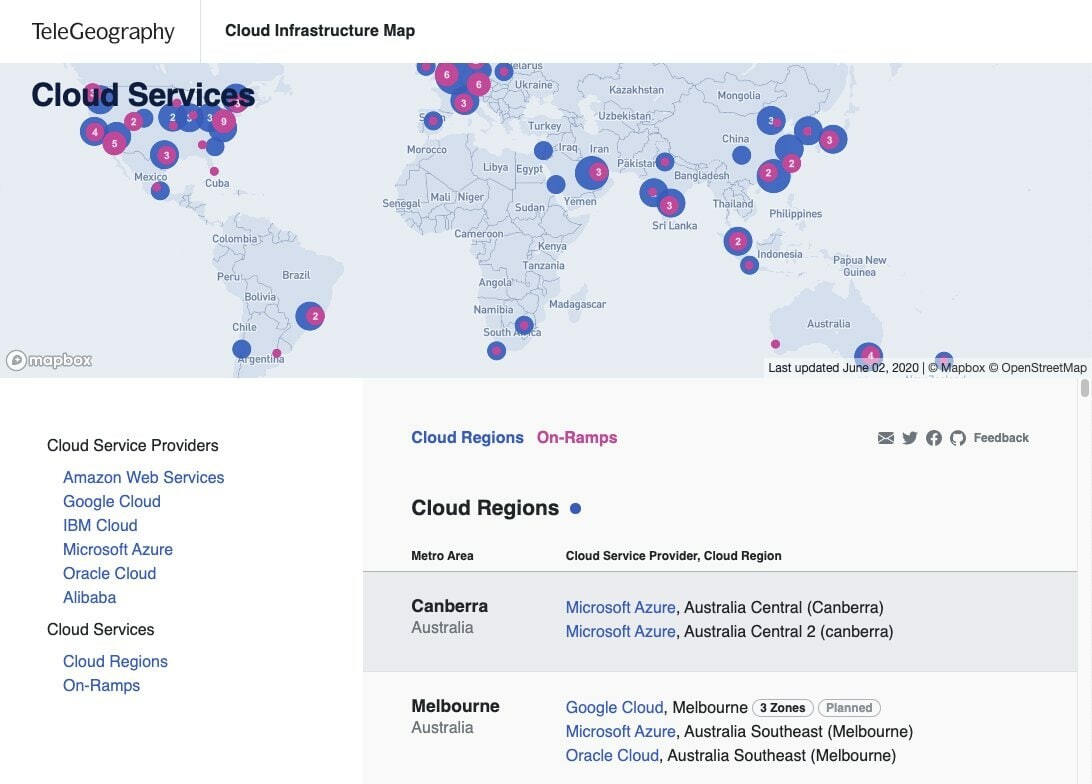
Task: Open Microsoft Azure in the sidebar
Action: tap(118, 549)
